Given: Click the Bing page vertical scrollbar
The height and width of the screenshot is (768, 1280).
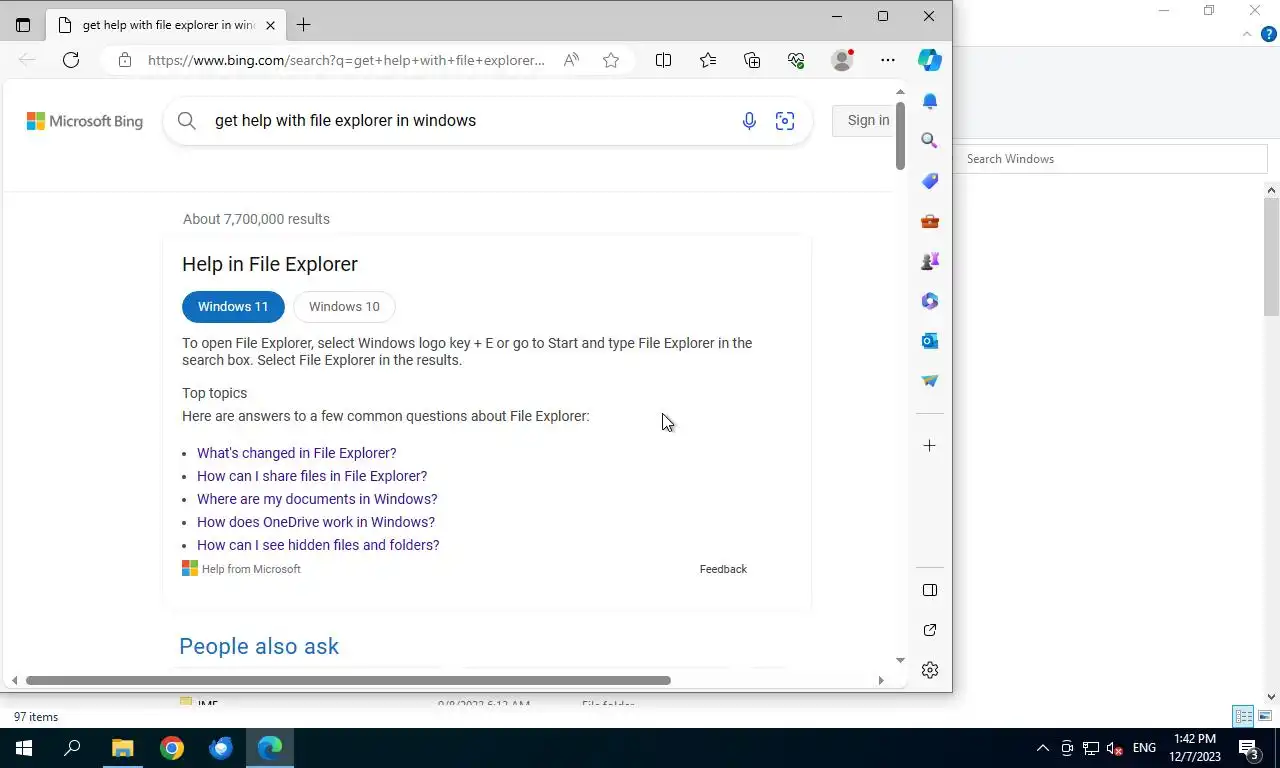Looking at the screenshot, I should [x=900, y=135].
